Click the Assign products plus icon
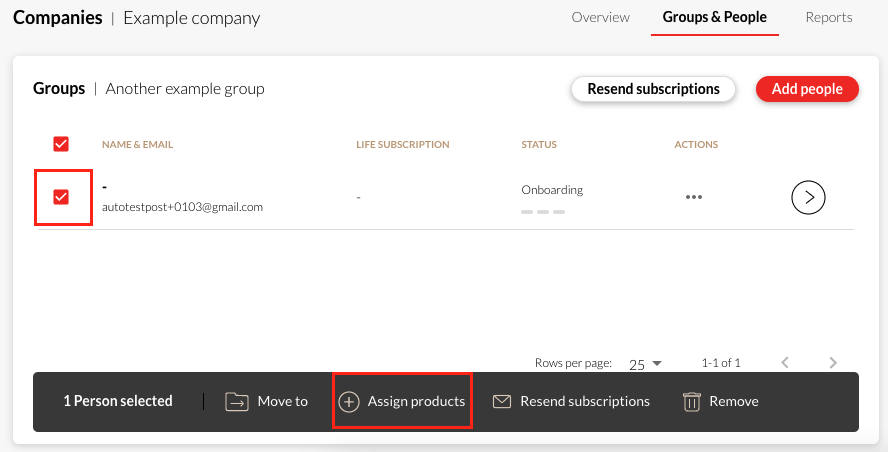The image size is (888, 452). click(x=348, y=401)
